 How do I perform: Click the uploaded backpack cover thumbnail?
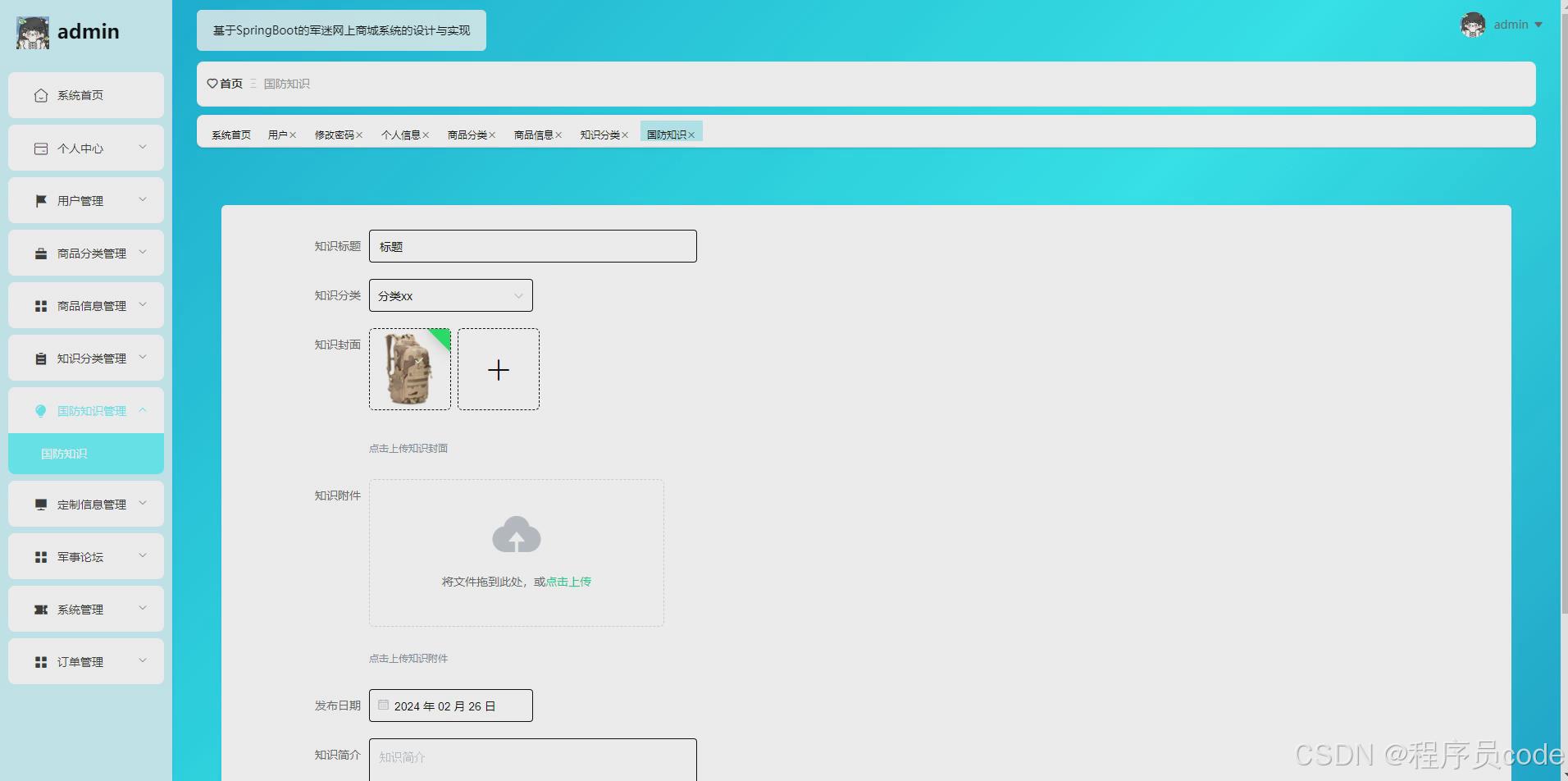tap(410, 369)
